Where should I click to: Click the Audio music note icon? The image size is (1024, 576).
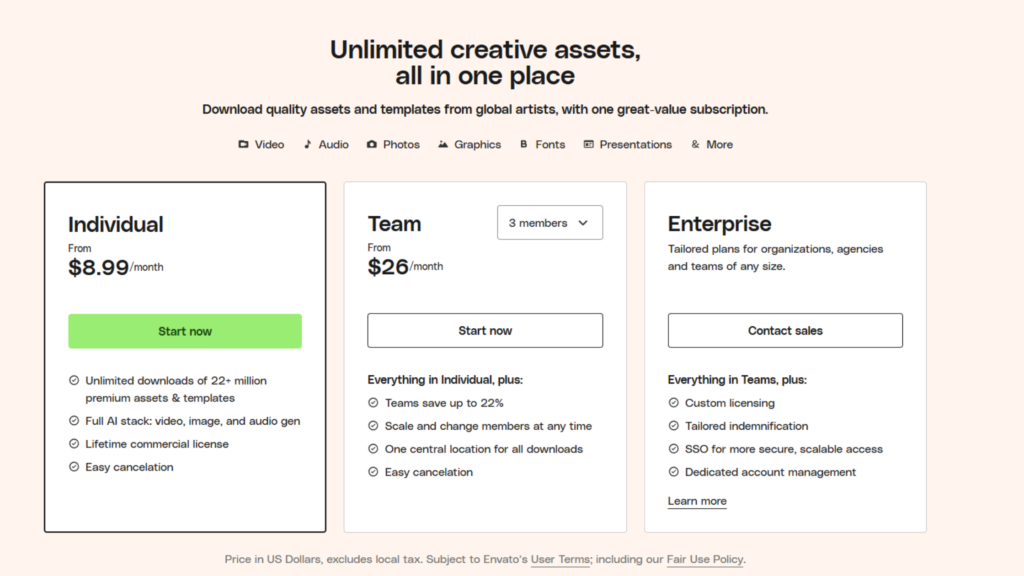[308, 144]
